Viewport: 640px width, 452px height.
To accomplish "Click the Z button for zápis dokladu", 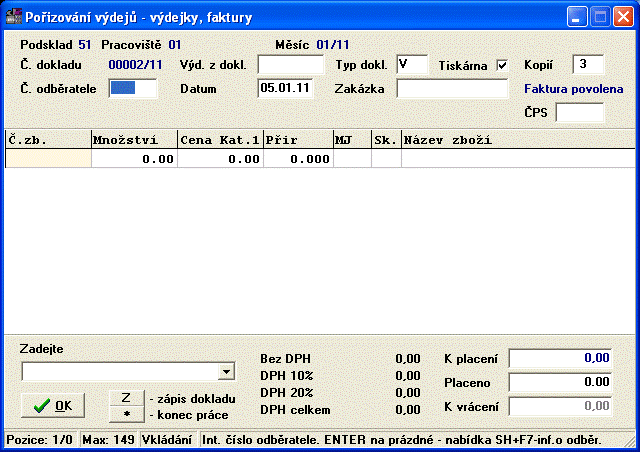I will click(x=127, y=398).
